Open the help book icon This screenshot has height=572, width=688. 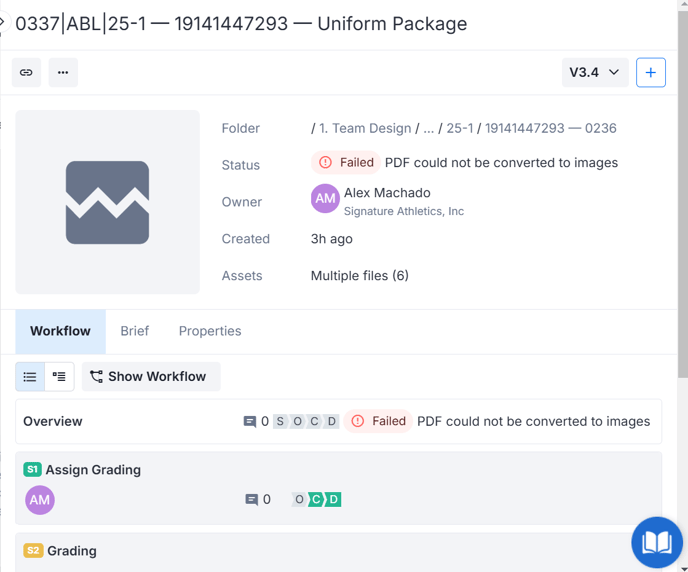(x=656, y=542)
